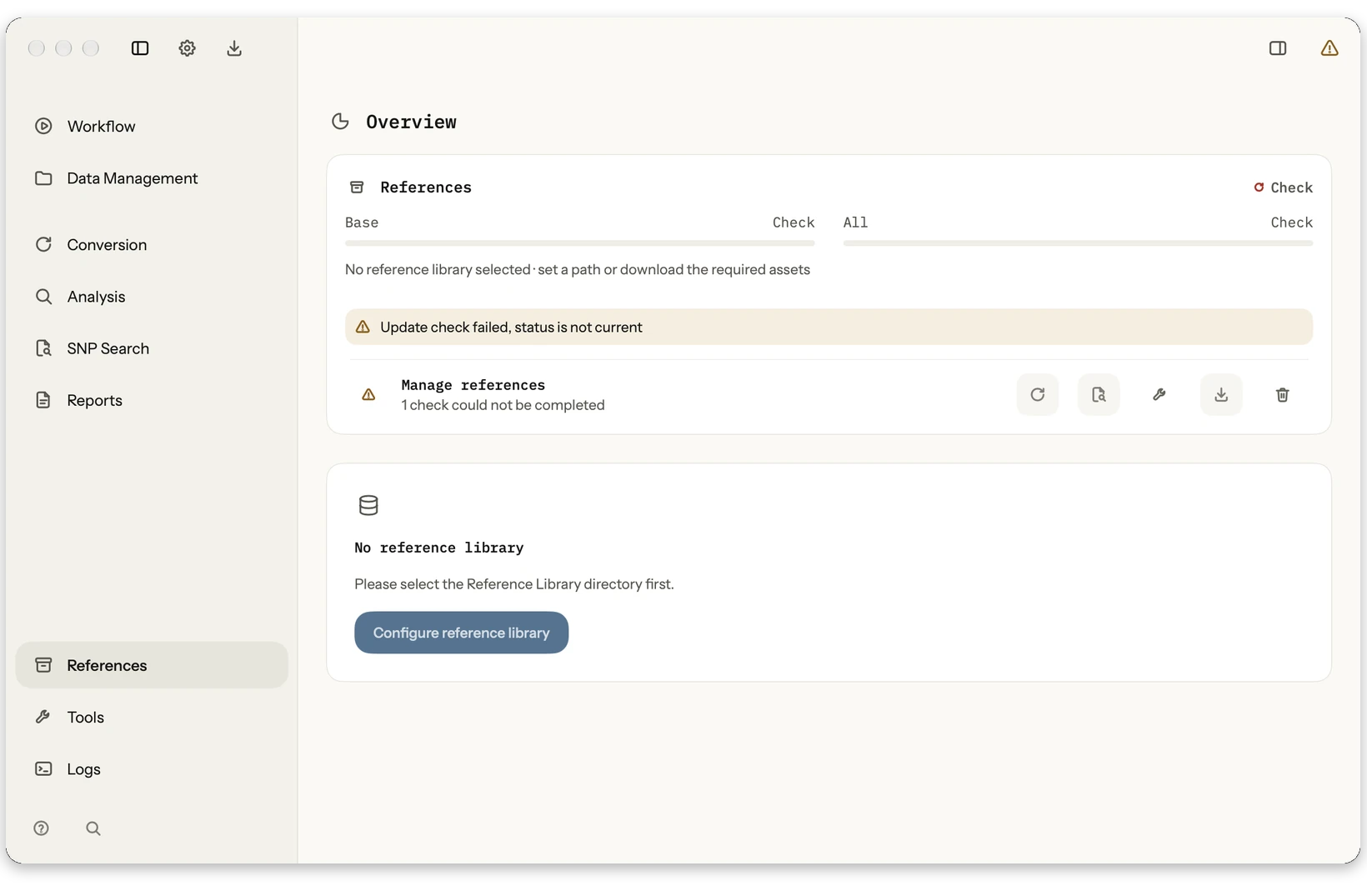The image size is (1367, 896).
Task: Open the Logs page
Action: click(x=152, y=768)
